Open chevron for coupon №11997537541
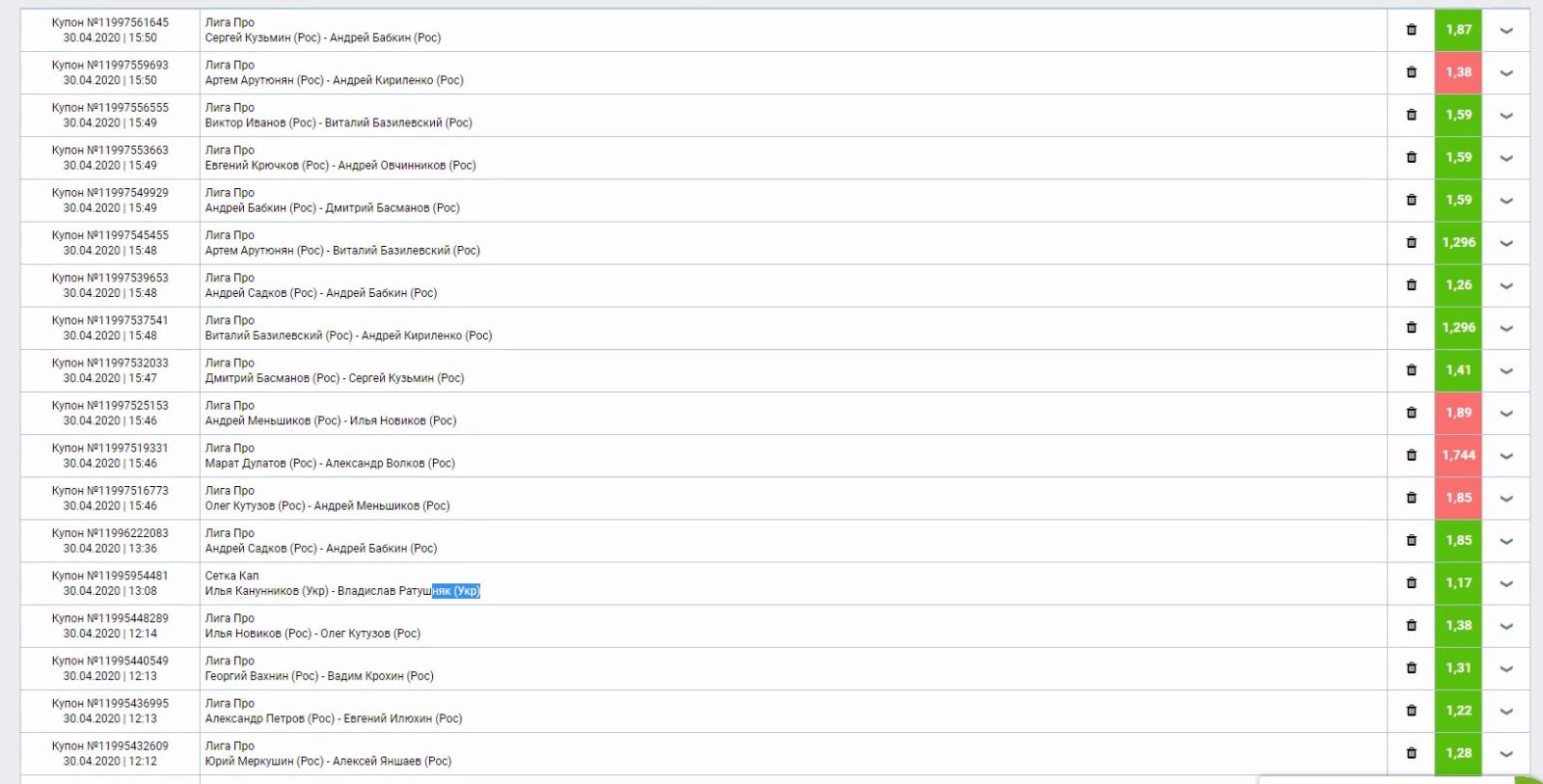The width and height of the screenshot is (1543, 784). [x=1506, y=328]
